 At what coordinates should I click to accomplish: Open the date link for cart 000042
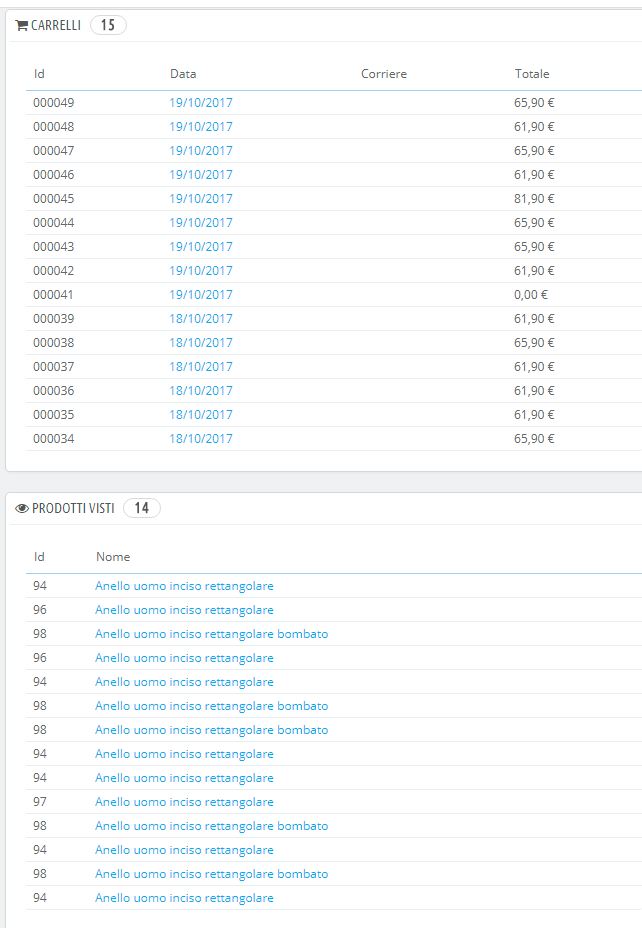201,271
